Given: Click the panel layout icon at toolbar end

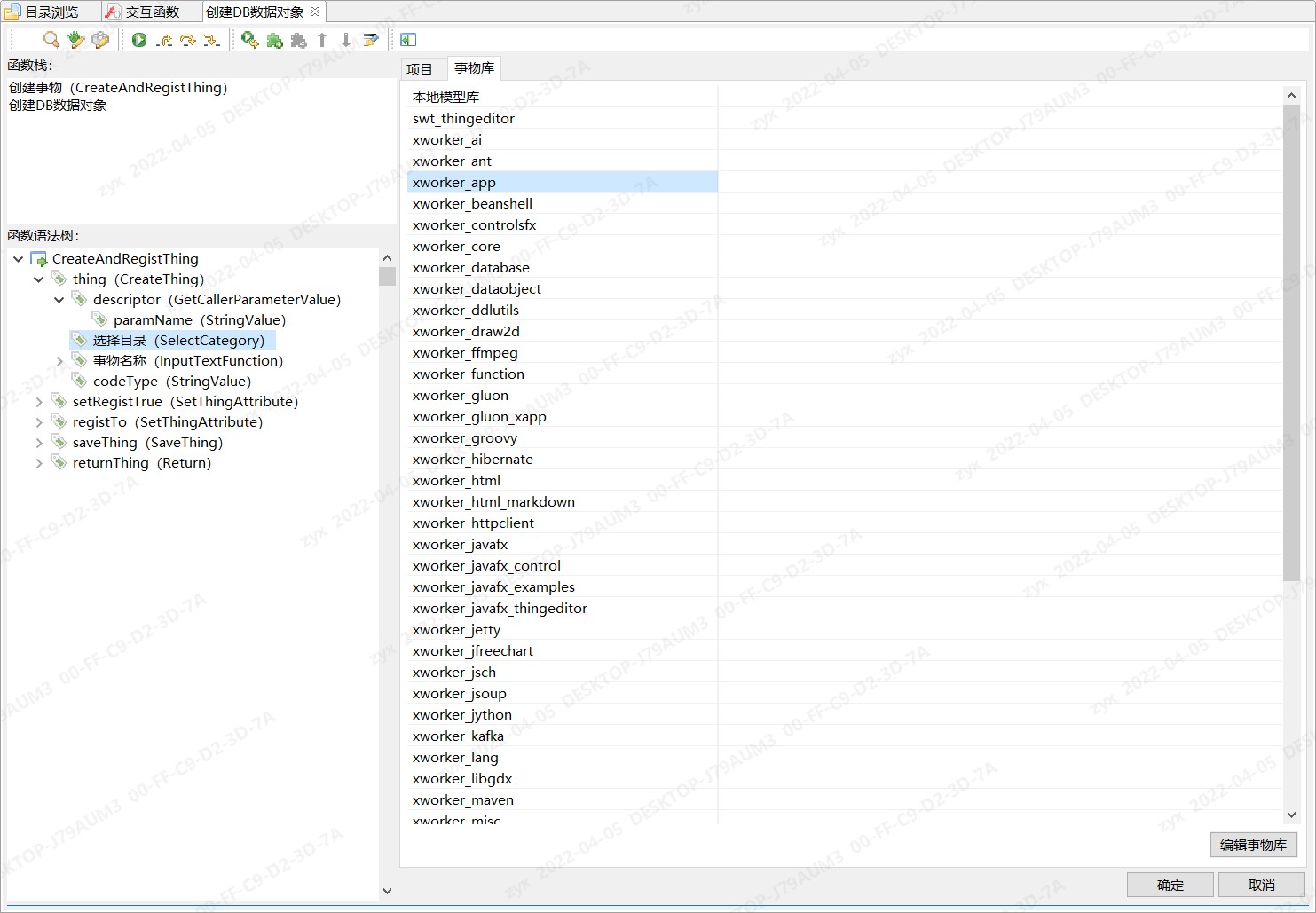Looking at the screenshot, I should pyautogui.click(x=407, y=40).
